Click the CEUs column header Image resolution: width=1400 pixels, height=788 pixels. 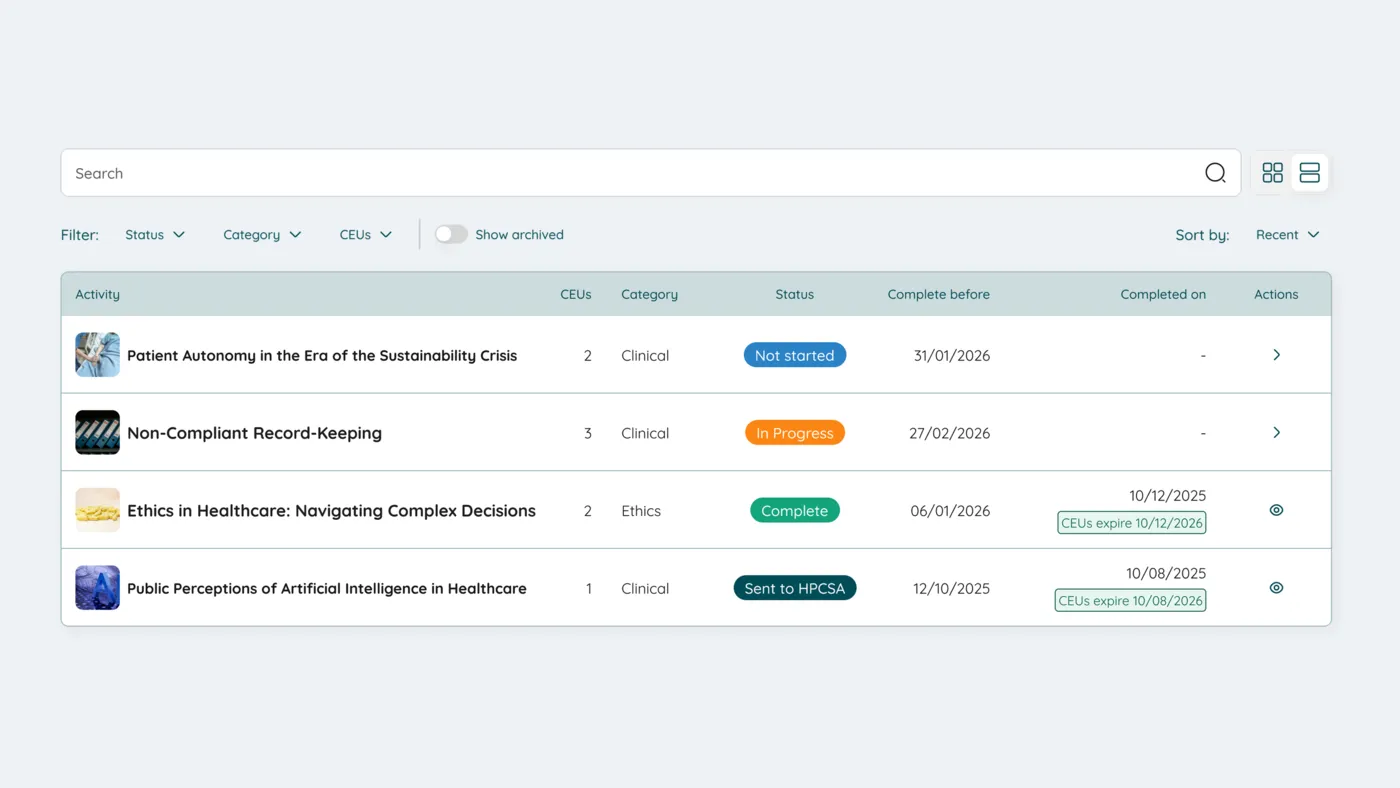tap(575, 294)
